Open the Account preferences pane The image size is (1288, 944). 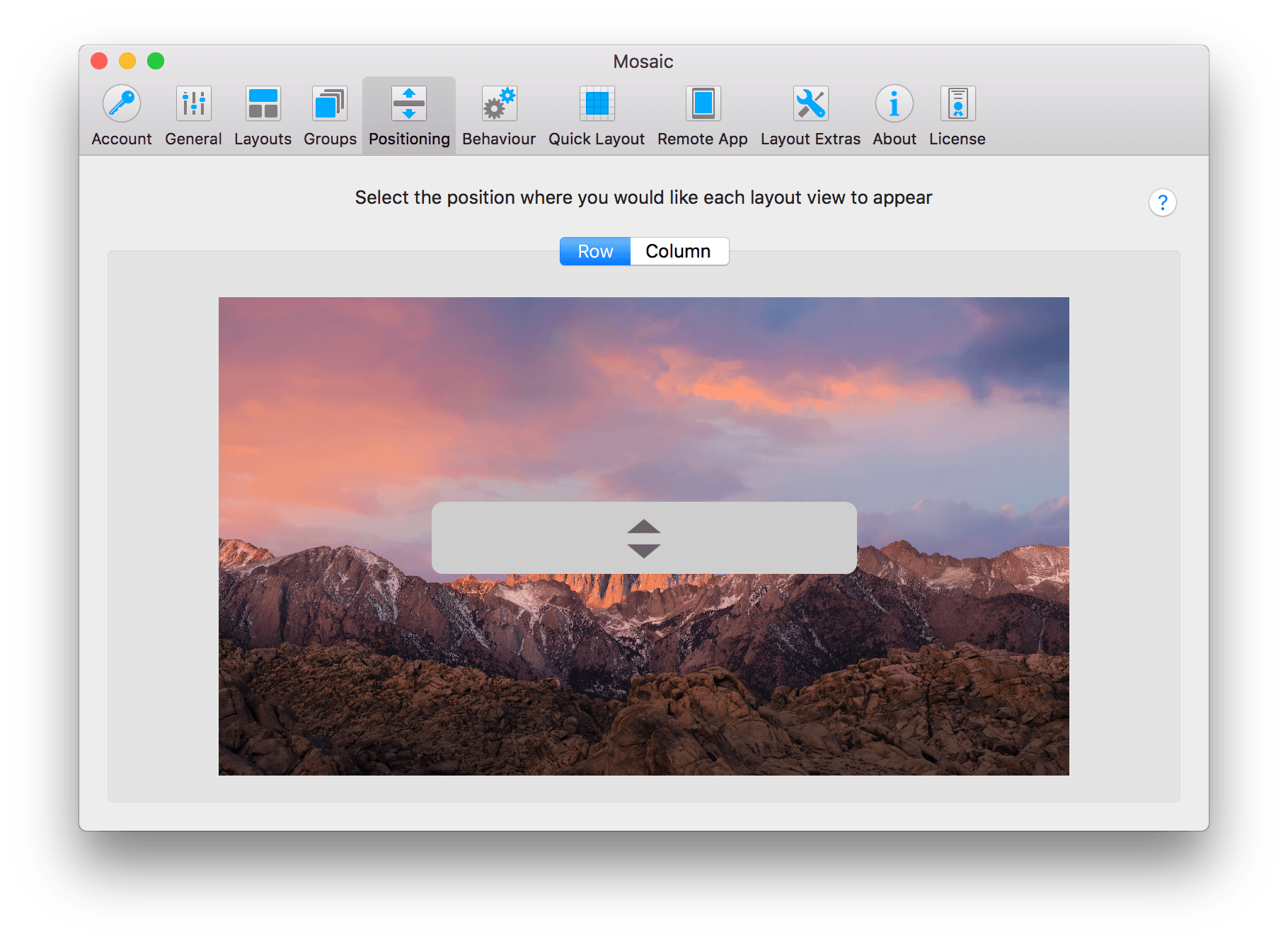tap(121, 116)
